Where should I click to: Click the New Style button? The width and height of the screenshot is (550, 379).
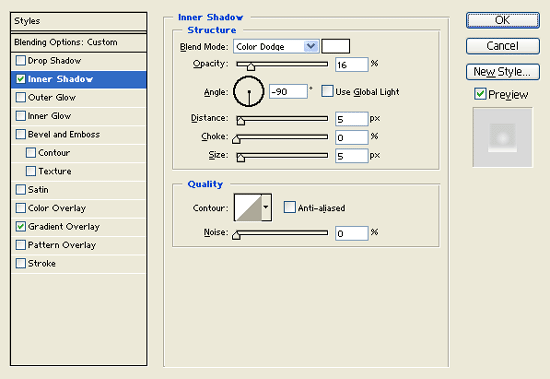pos(503,72)
